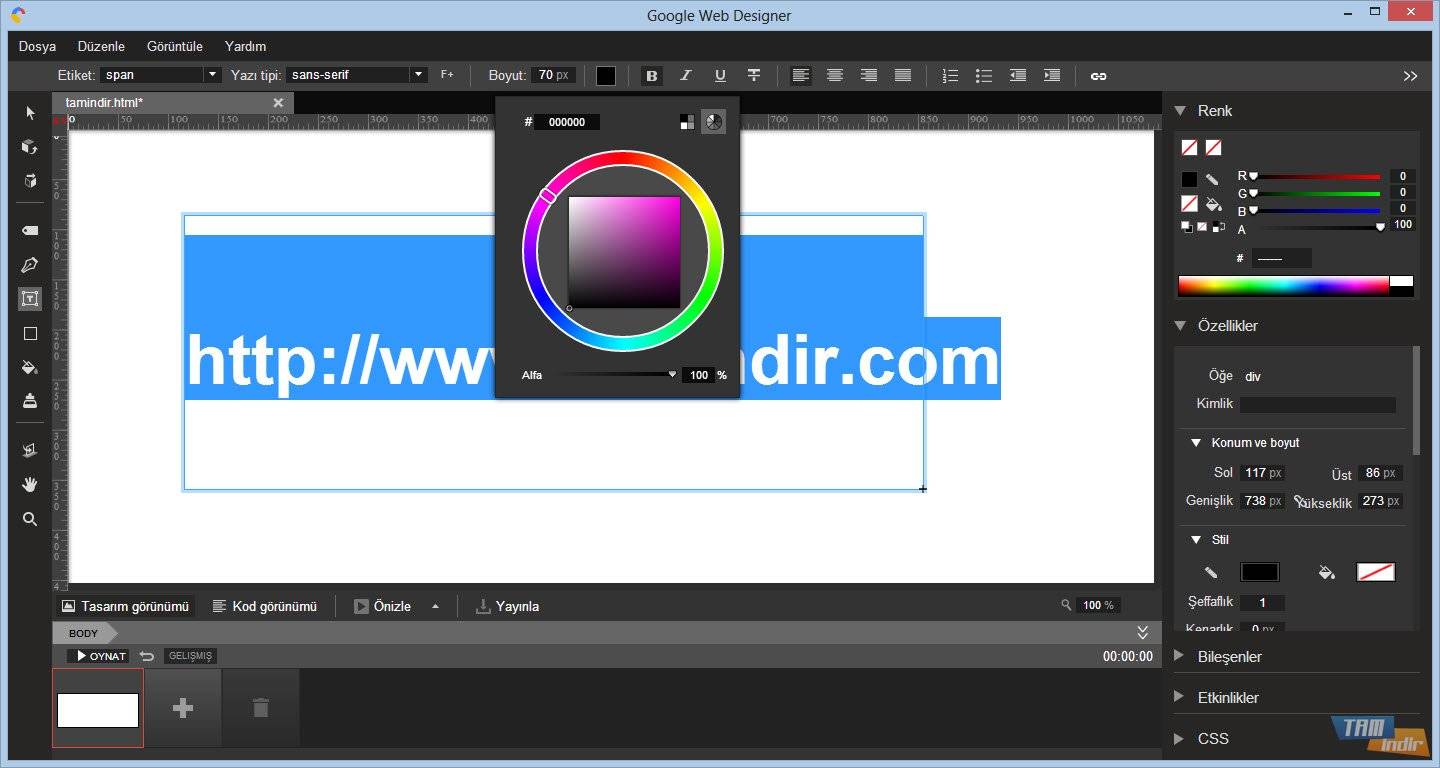Click the black text color swatch in toolbar
Screen dimensions: 1440x768
point(606,76)
